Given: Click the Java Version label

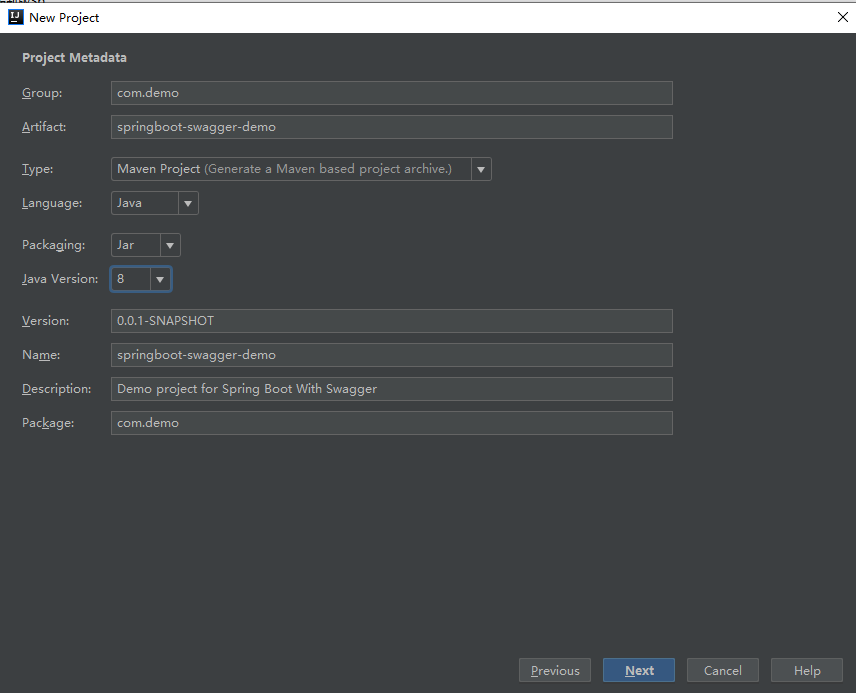Looking at the screenshot, I should point(60,279).
